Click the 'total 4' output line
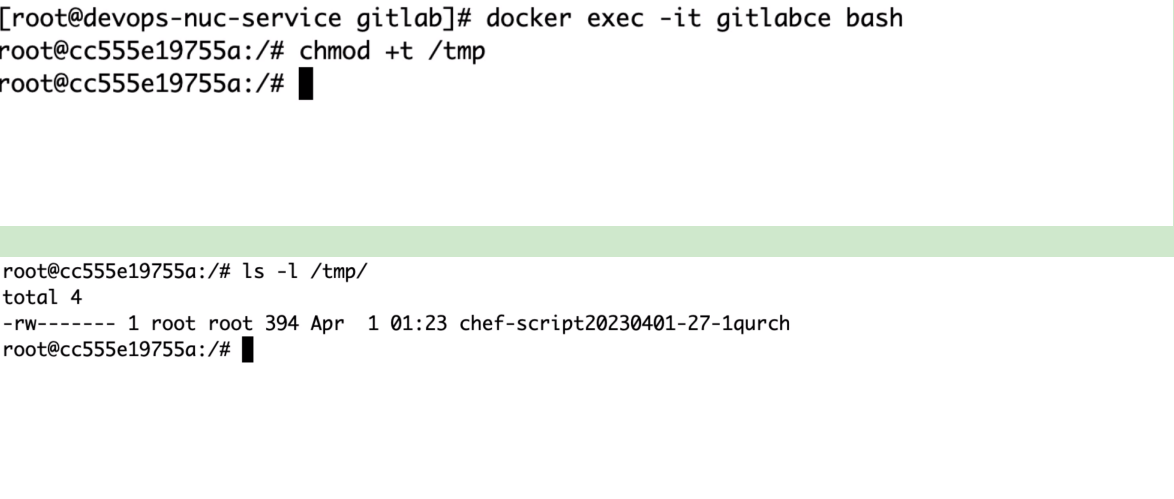Image resolution: width=1174 pixels, height=499 pixels. point(42,297)
